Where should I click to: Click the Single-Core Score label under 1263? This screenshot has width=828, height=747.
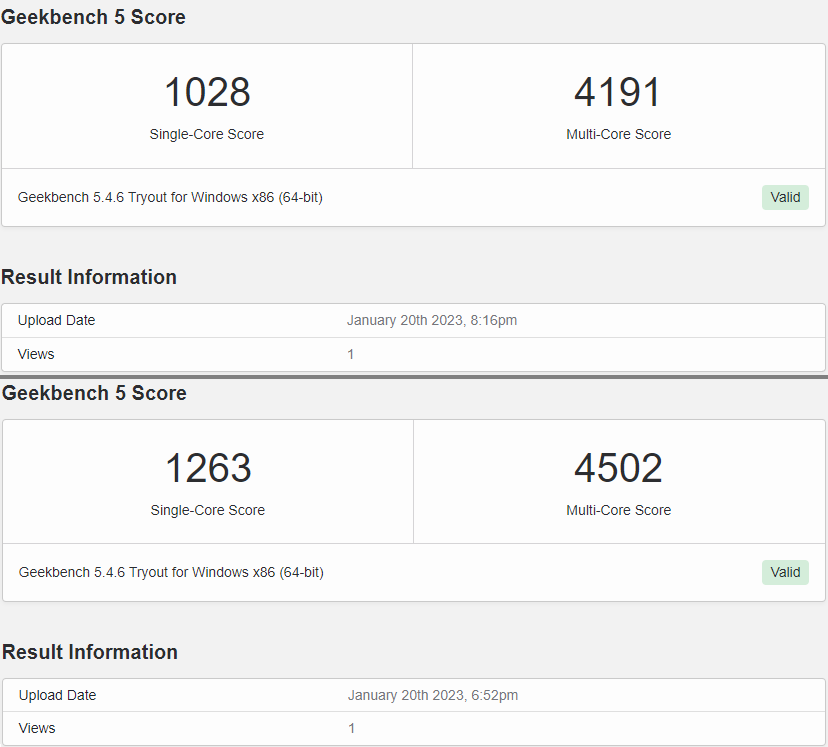(x=208, y=510)
